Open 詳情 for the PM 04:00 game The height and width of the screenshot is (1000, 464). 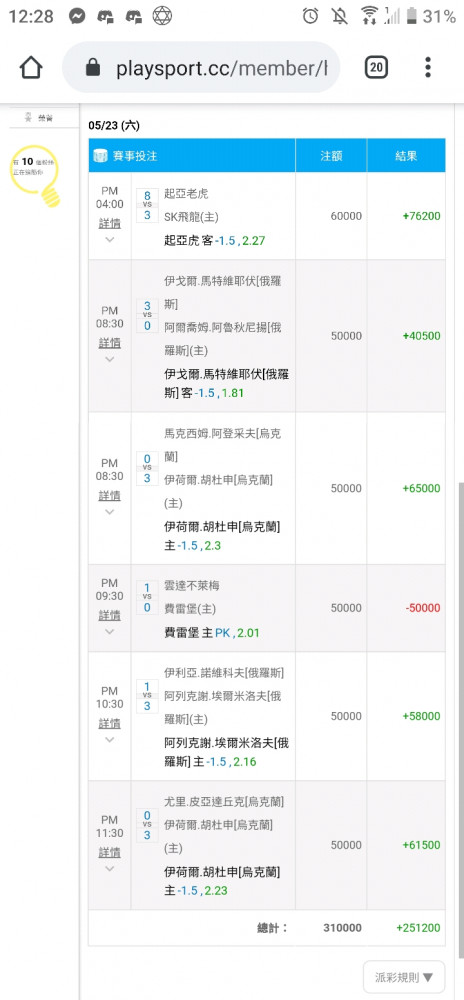coord(110,223)
